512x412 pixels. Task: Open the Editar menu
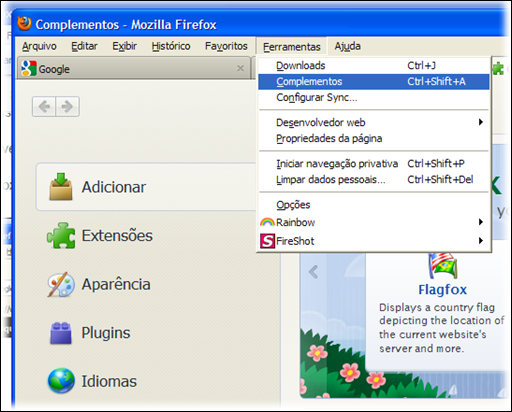pos(84,46)
